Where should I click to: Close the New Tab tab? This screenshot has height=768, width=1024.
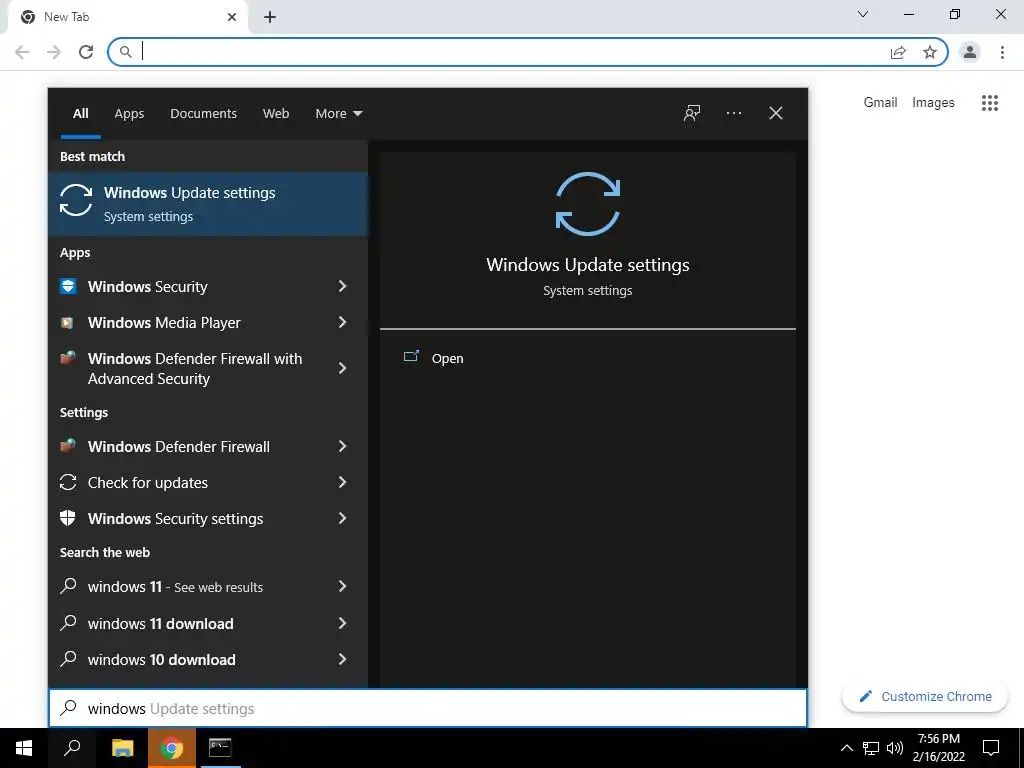(x=232, y=18)
